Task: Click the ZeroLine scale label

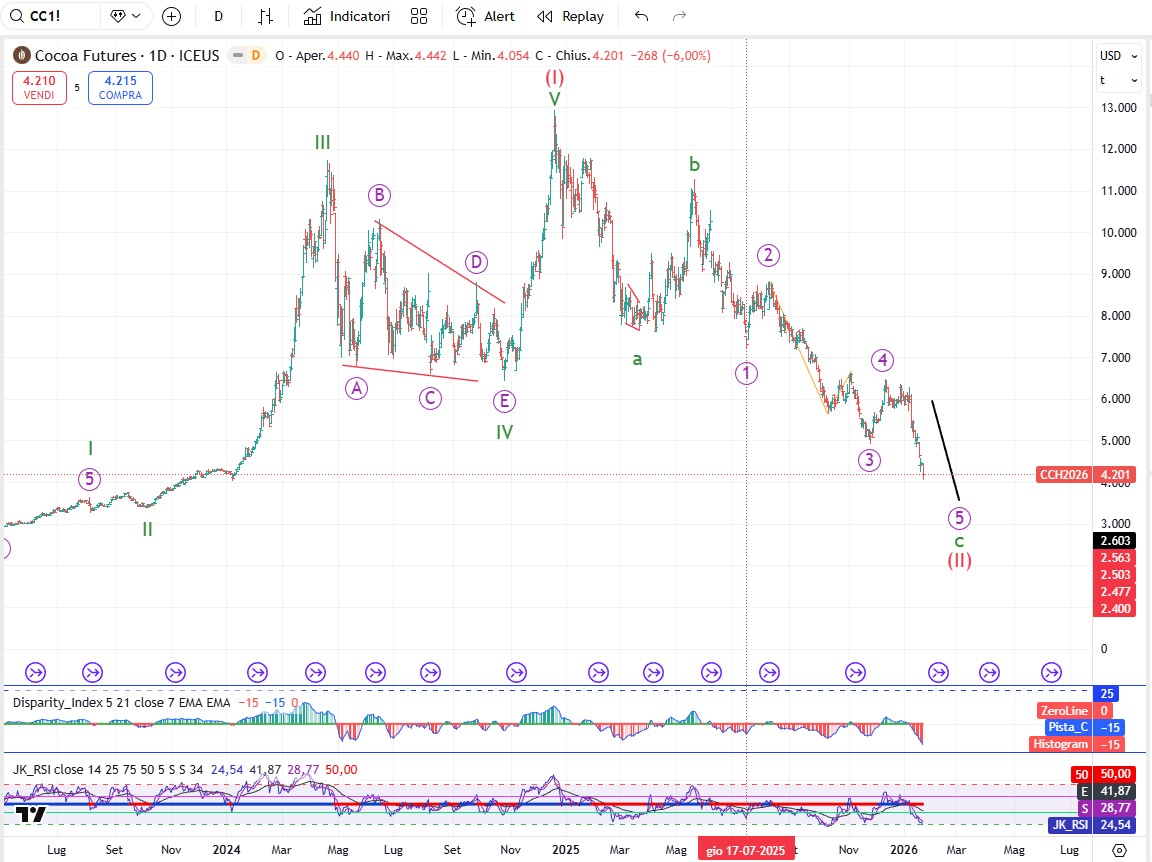Action: pos(1063,711)
